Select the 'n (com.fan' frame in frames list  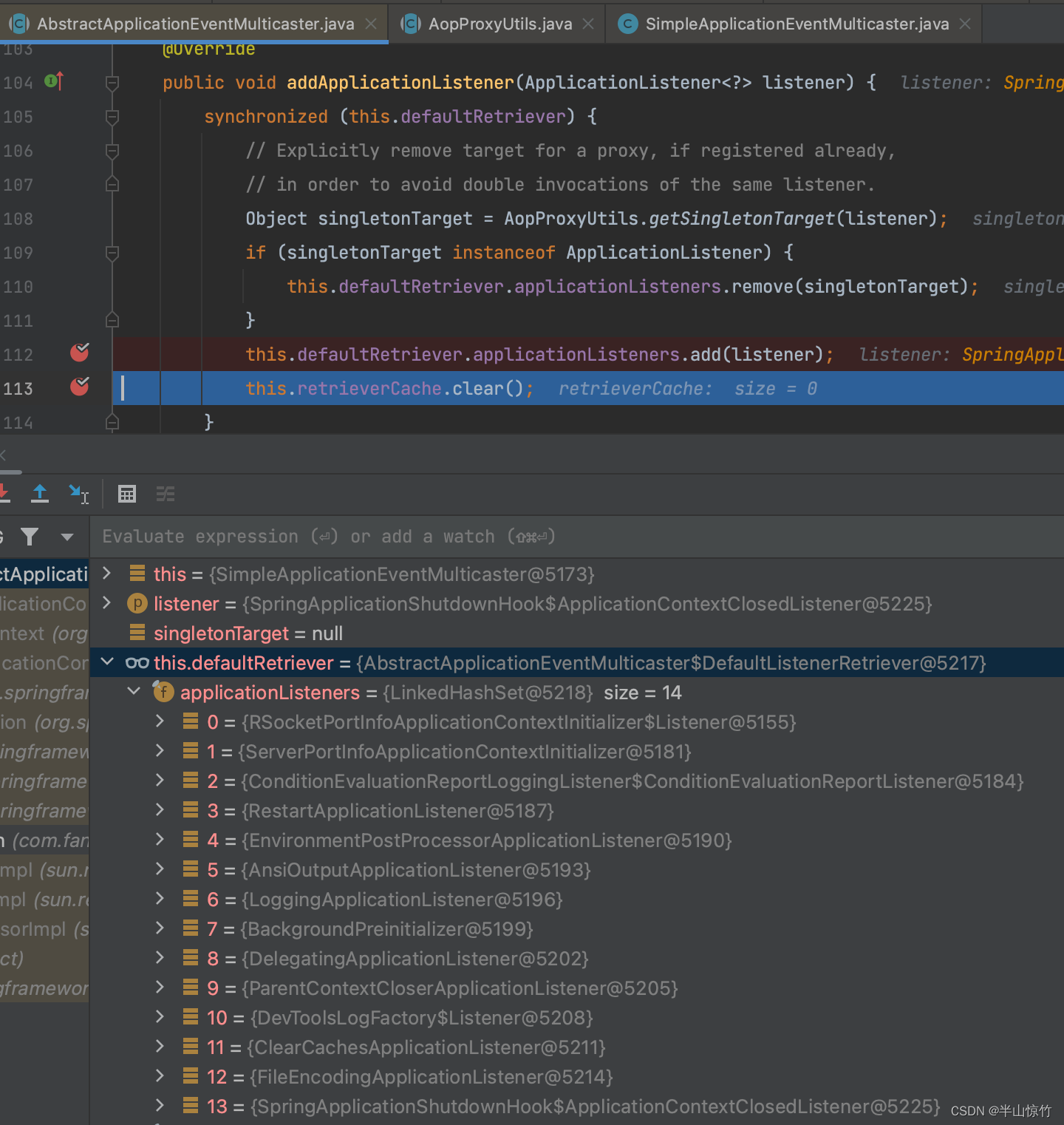click(44, 840)
